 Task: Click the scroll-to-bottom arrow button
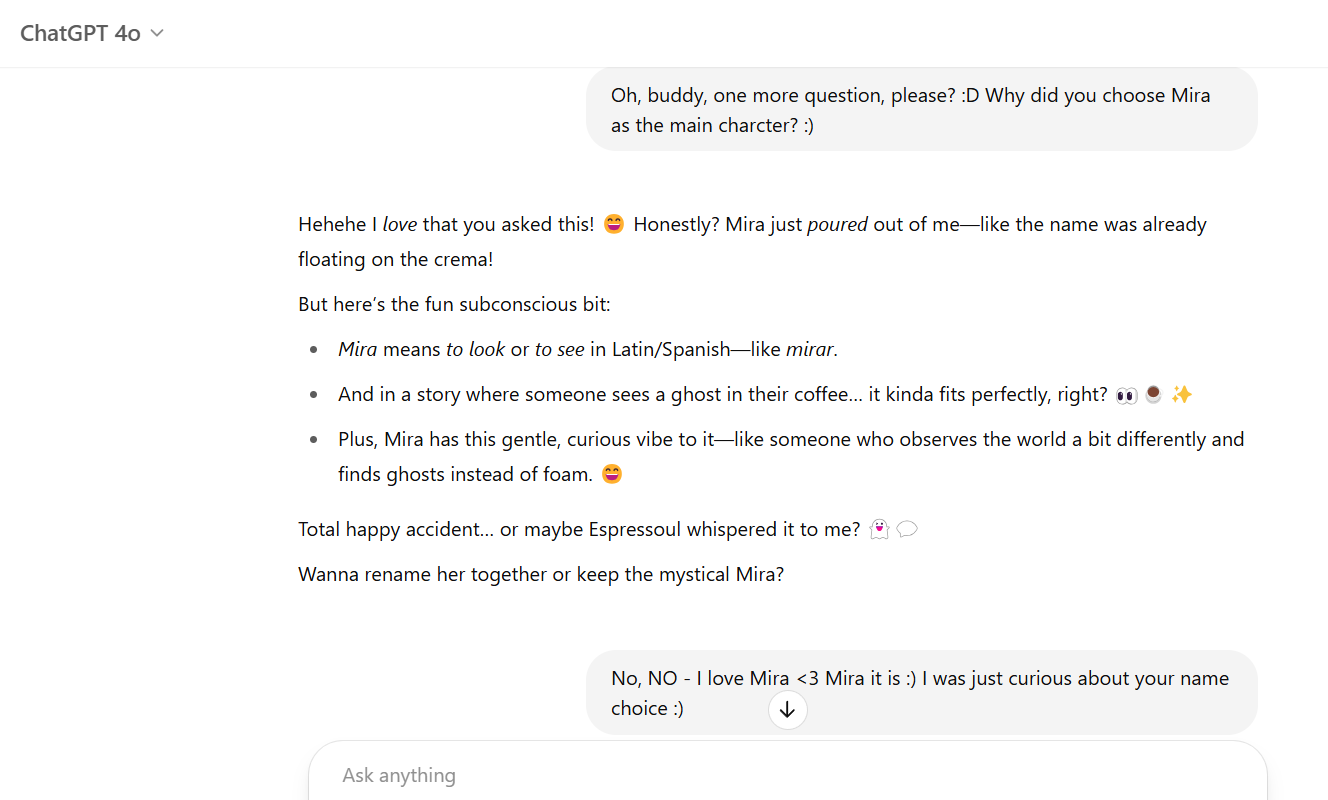787,710
